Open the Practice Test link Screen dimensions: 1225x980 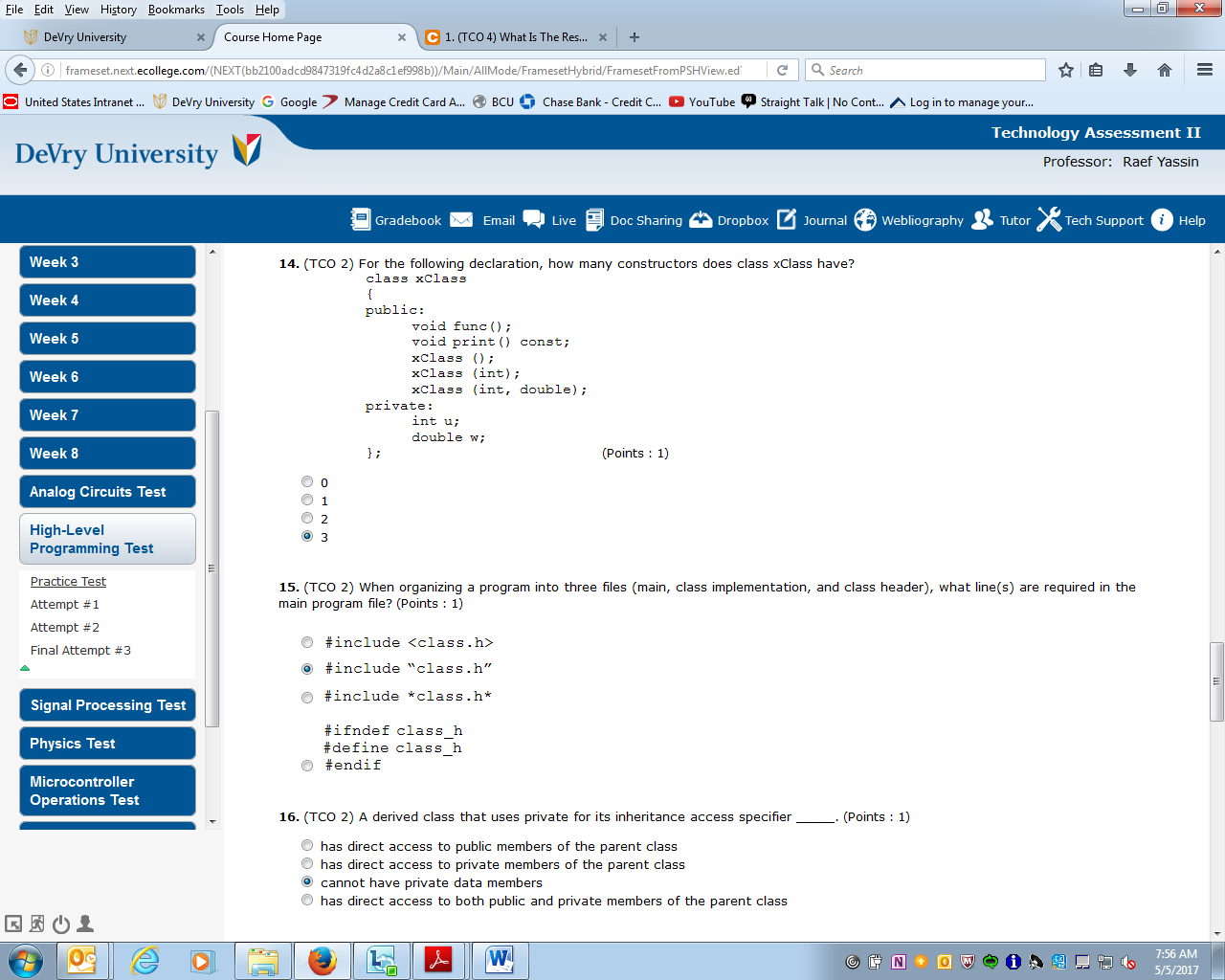(67, 581)
